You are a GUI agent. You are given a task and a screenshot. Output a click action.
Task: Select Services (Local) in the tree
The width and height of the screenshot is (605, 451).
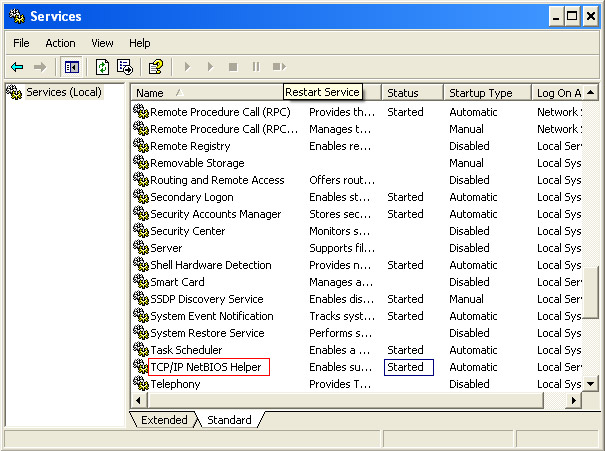tap(63, 92)
